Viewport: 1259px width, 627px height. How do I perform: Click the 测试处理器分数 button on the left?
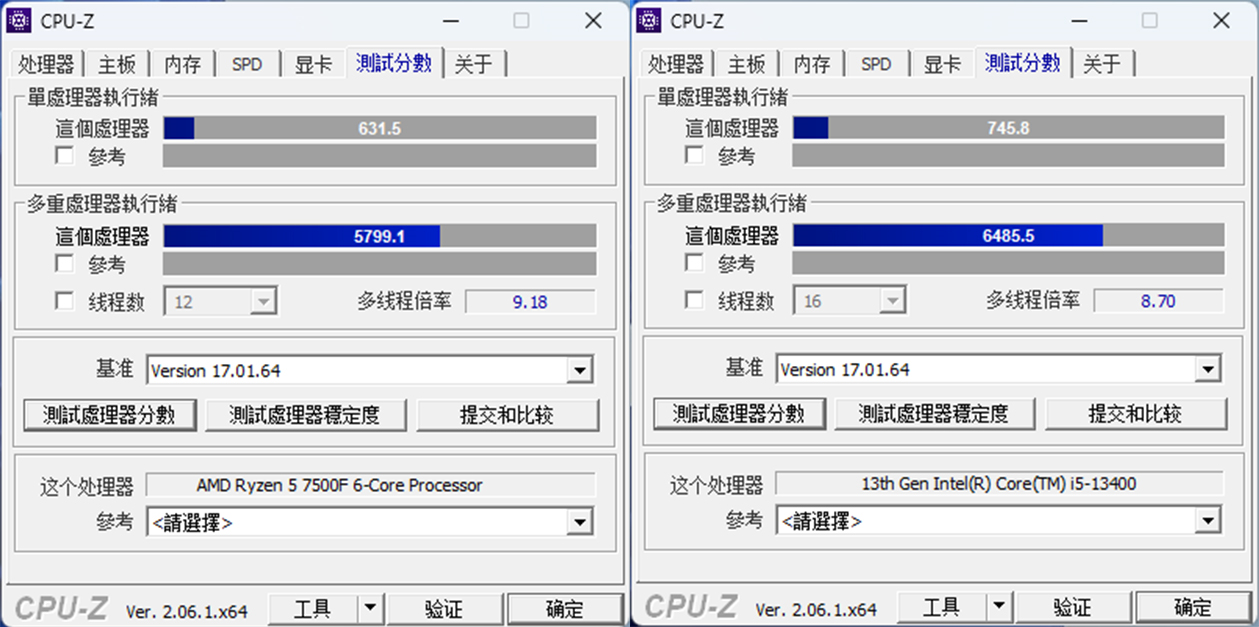110,414
